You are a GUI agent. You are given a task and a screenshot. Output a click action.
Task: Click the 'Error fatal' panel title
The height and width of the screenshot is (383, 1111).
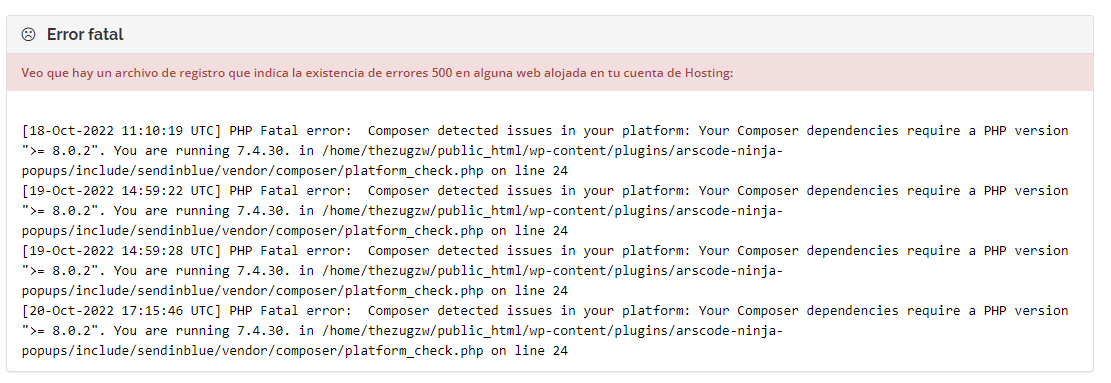tap(85, 34)
